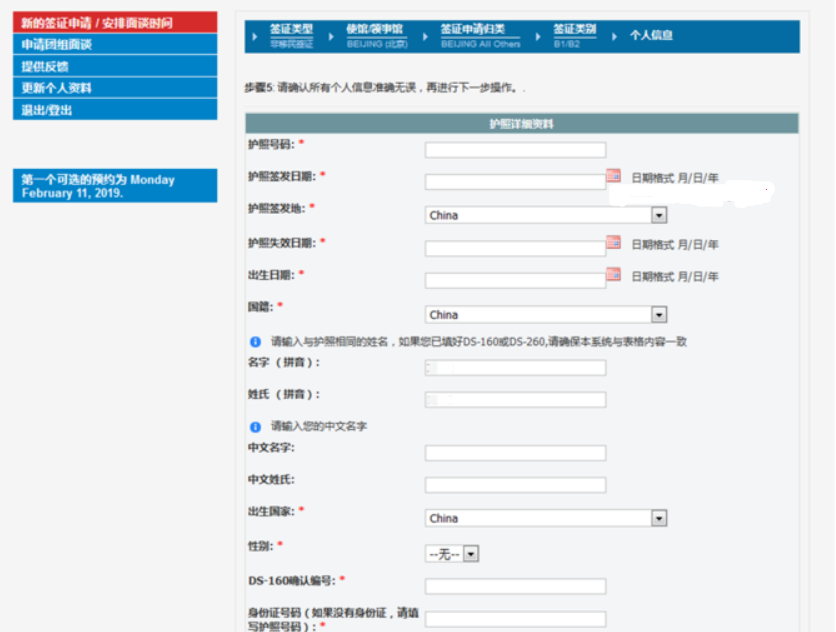The width and height of the screenshot is (836, 632).
Task: Open calendar picker for 护照签发日期
Action: pyautogui.click(x=613, y=175)
